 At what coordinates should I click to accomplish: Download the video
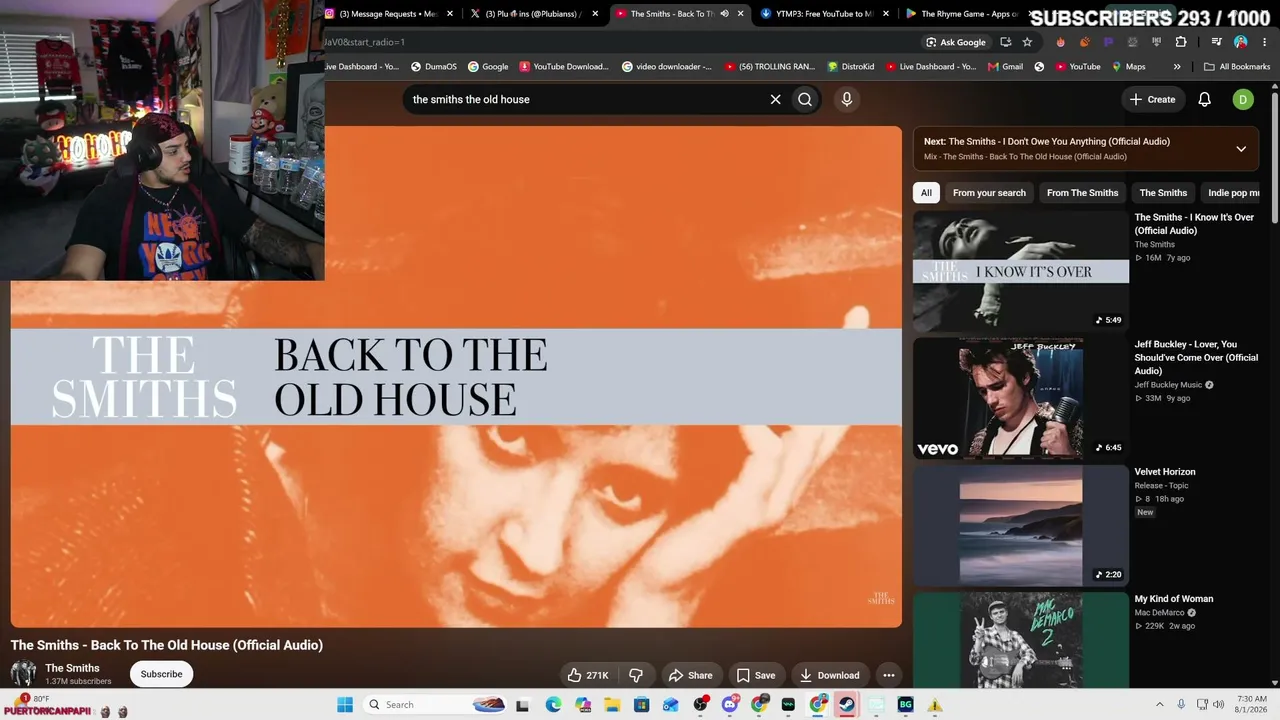829,675
